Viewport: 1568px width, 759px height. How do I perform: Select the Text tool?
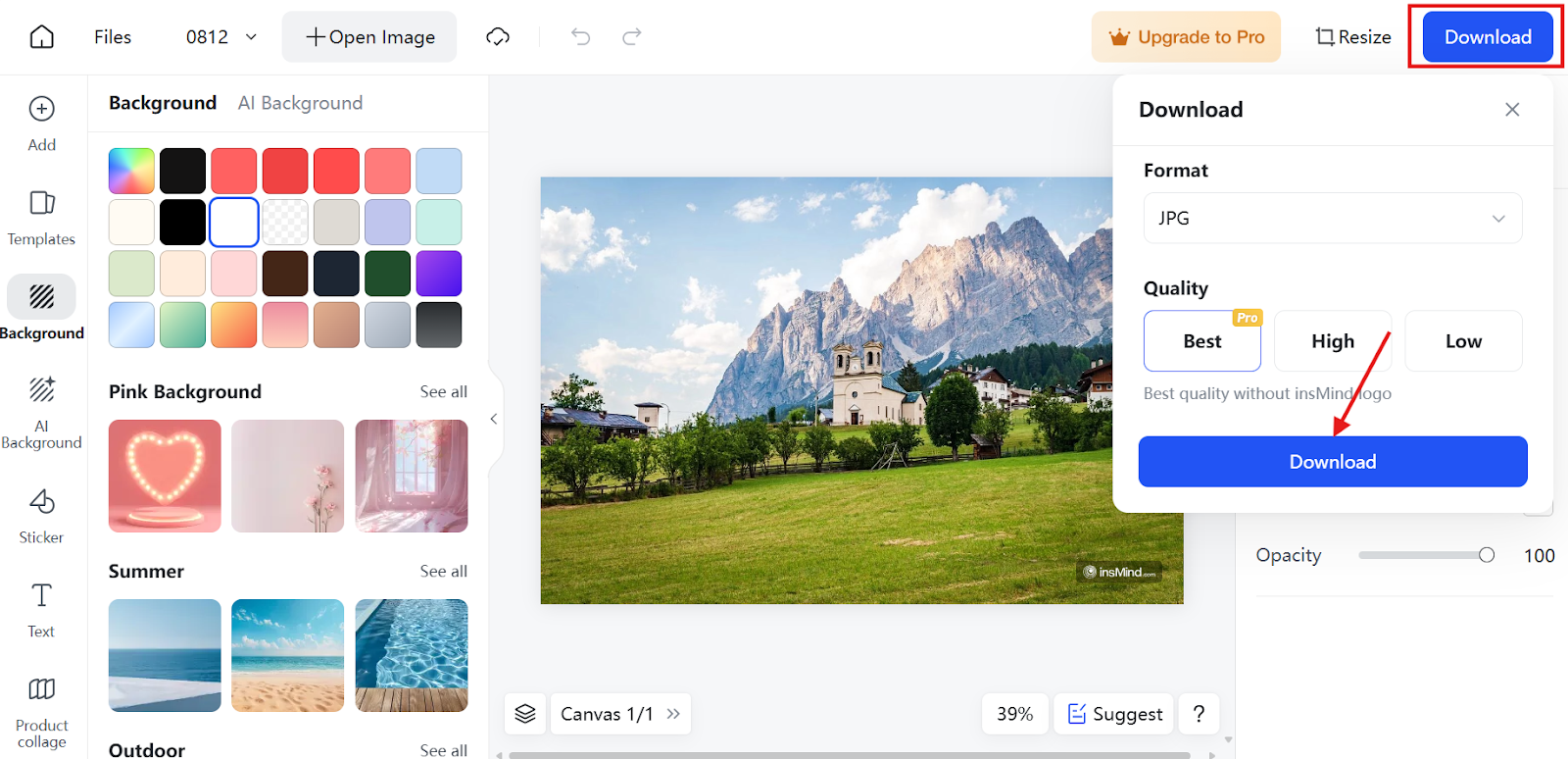coord(41,610)
